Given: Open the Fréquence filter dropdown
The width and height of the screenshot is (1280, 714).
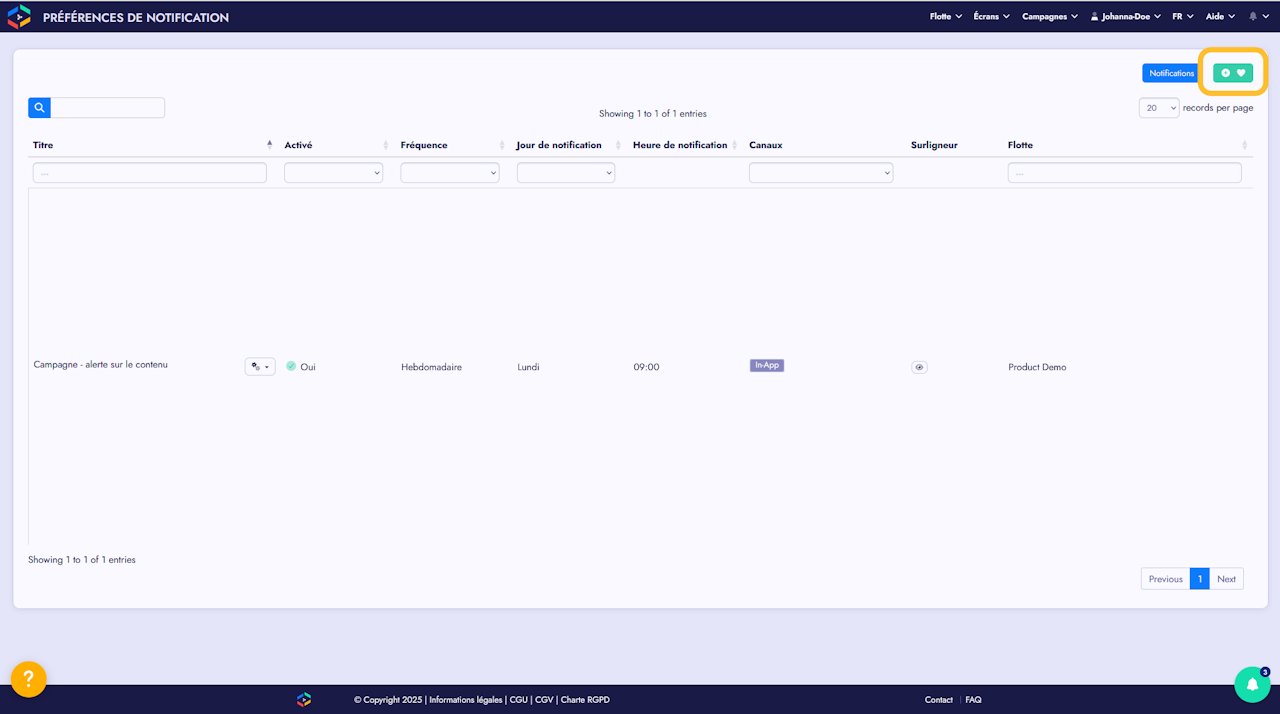Looking at the screenshot, I should (x=450, y=173).
